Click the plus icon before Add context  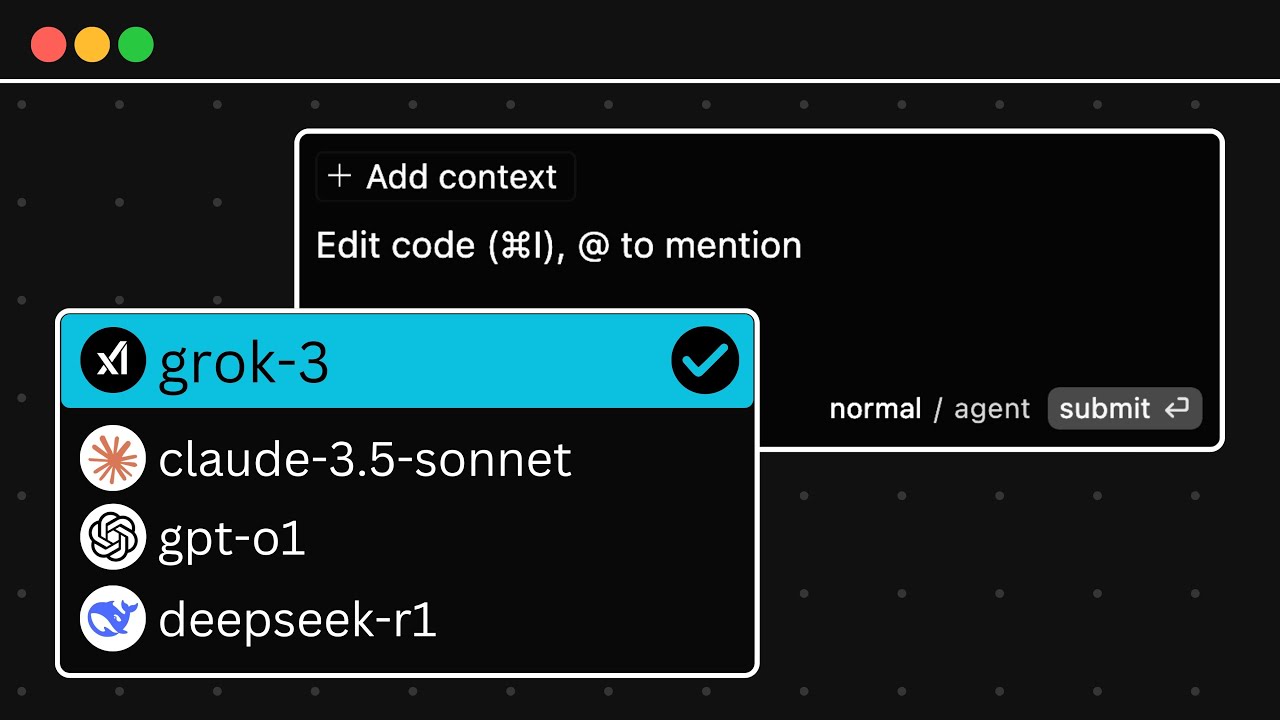tap(340, 177)
